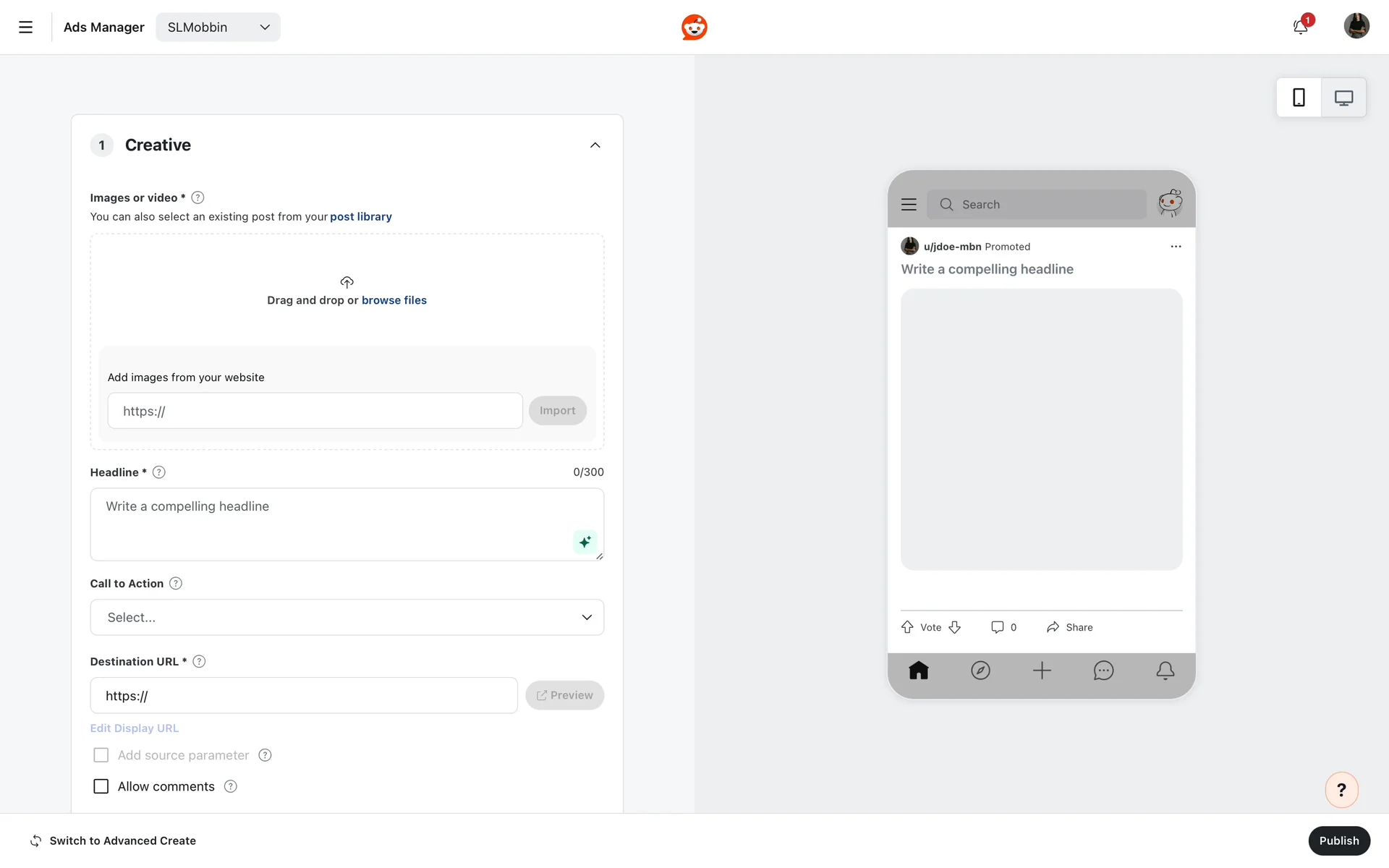1389x868 pixels.
Task: Open help for Images or video
Action: tap(197, 197)
